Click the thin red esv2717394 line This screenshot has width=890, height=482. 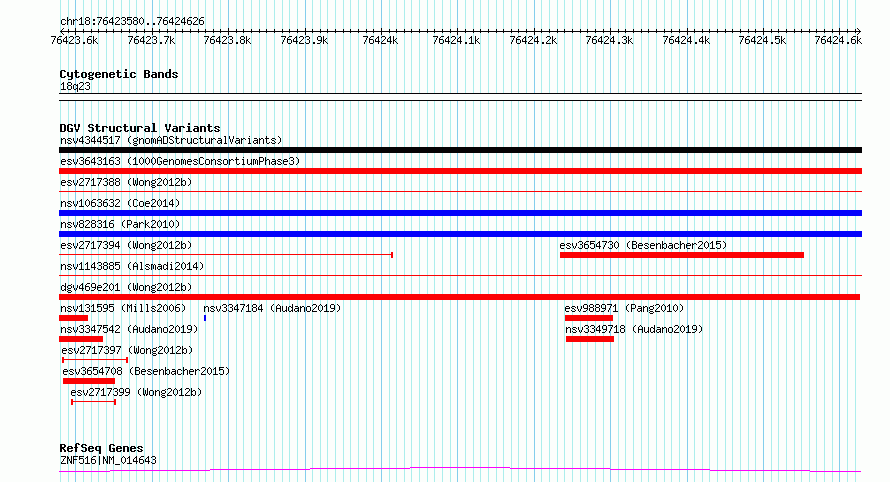pyautogui.click(x=226, y=255)
